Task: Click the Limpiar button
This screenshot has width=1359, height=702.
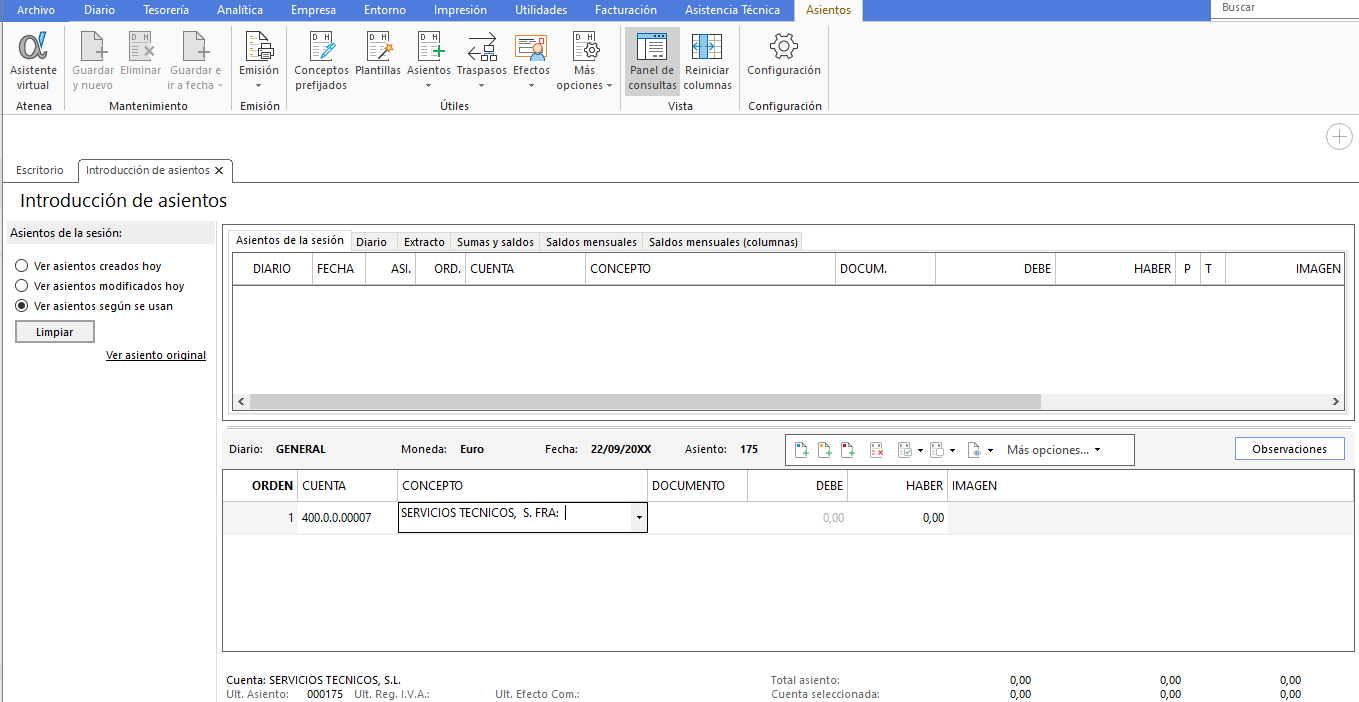Action: pos(55,332)
